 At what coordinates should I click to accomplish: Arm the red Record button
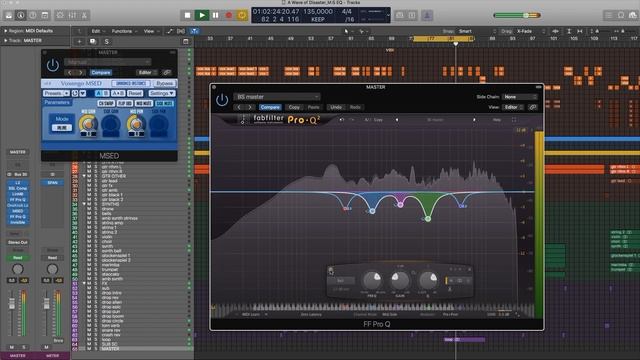(x=229, y=16)
